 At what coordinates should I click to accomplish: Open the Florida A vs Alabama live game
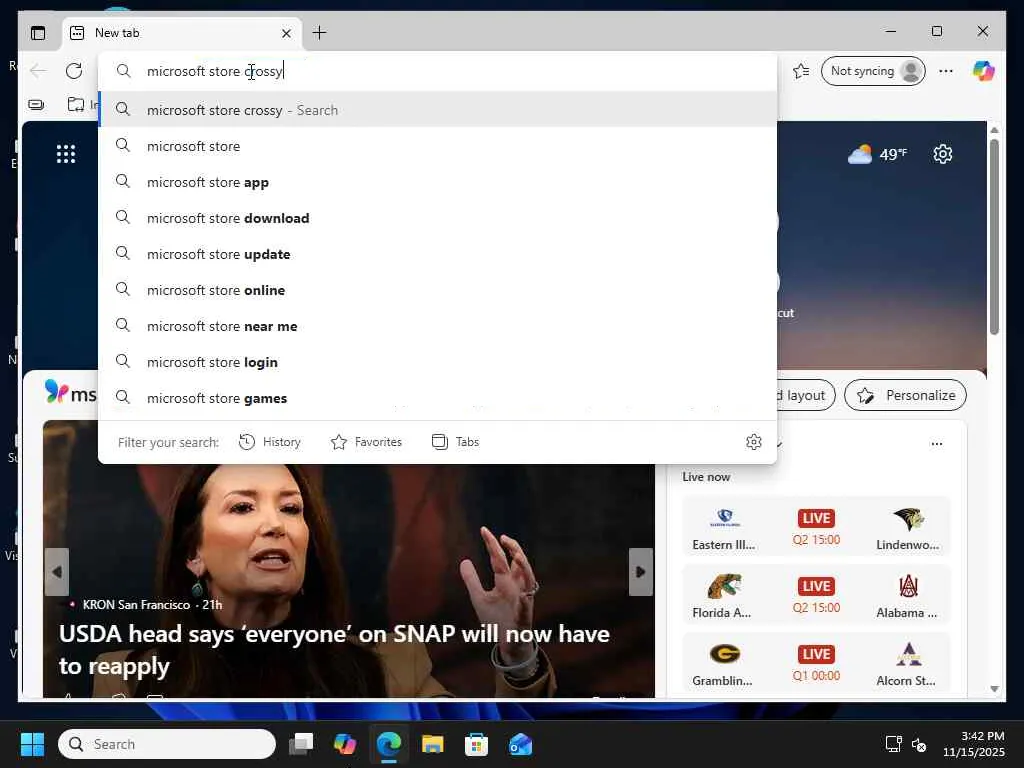click(x=816, y=594)
